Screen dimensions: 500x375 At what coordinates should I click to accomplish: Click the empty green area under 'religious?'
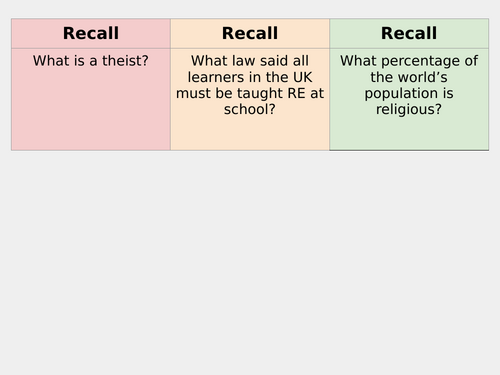[409, 135]
